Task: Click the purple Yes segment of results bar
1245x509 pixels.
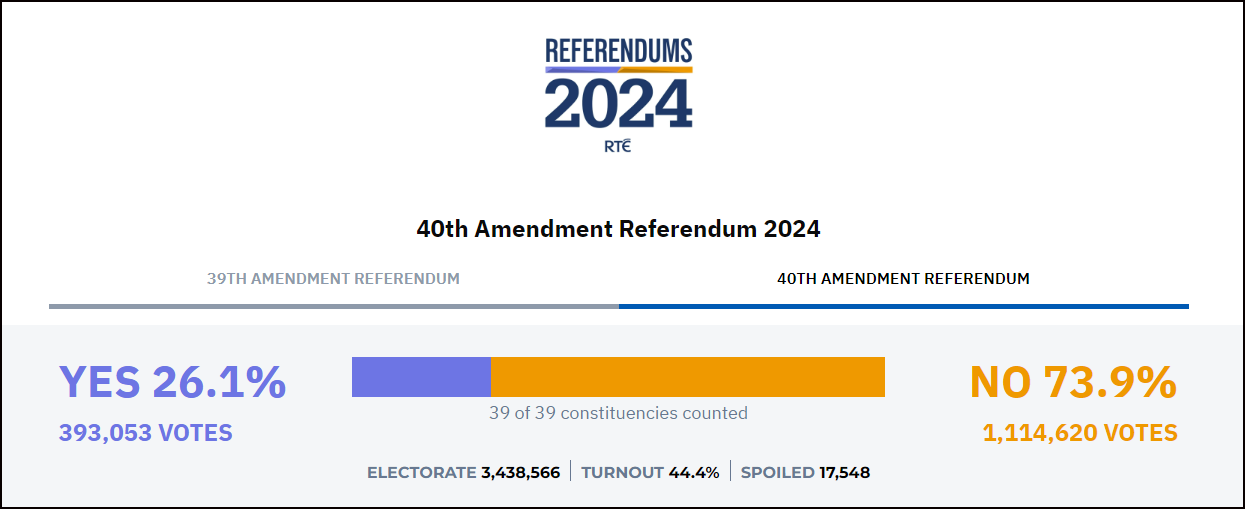Action: tap(421, 377)
